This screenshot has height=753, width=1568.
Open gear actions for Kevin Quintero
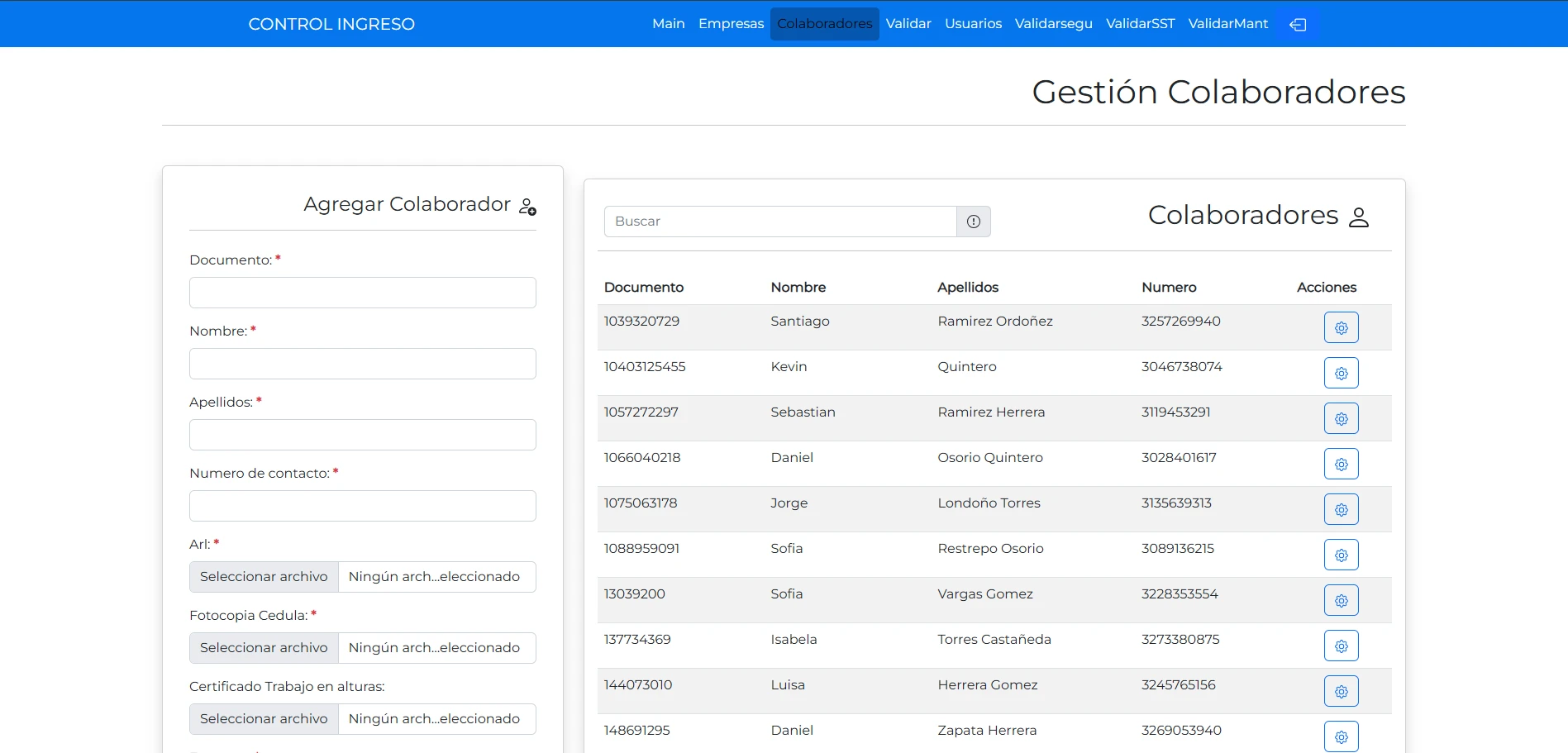[1341, 374]
